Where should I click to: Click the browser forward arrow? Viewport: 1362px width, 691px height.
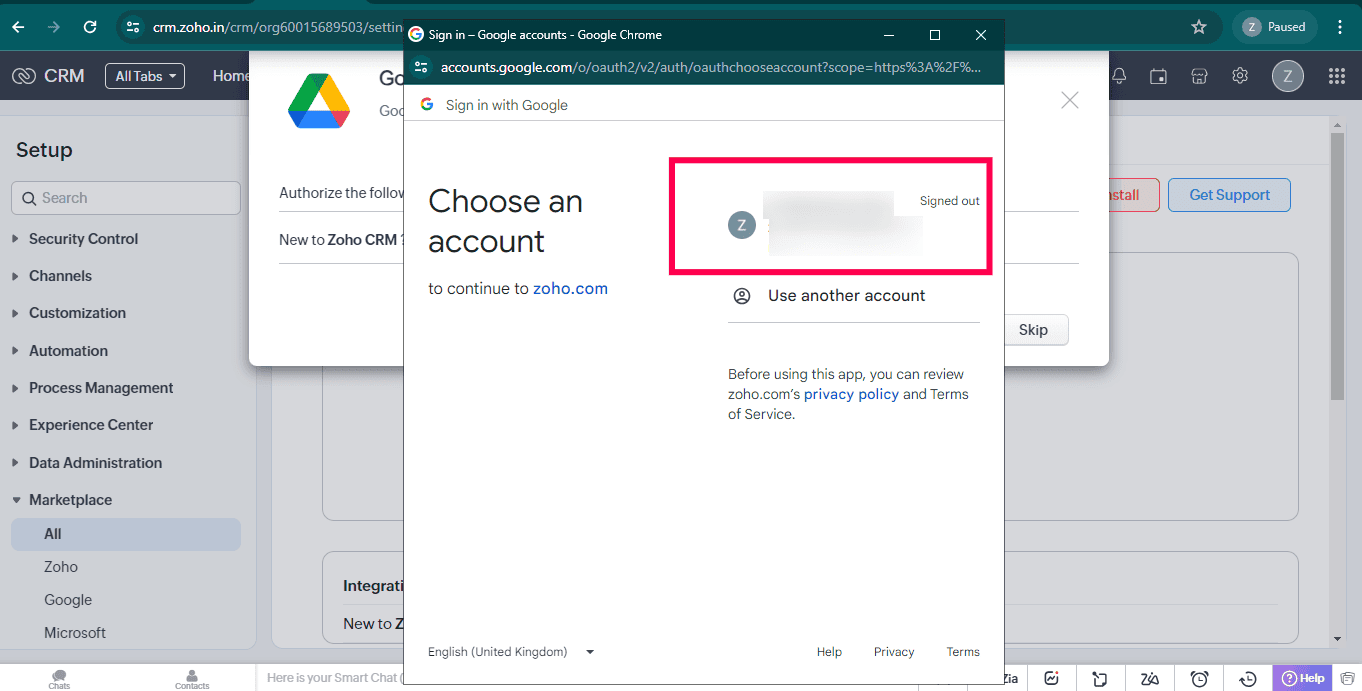coord(54,27)
